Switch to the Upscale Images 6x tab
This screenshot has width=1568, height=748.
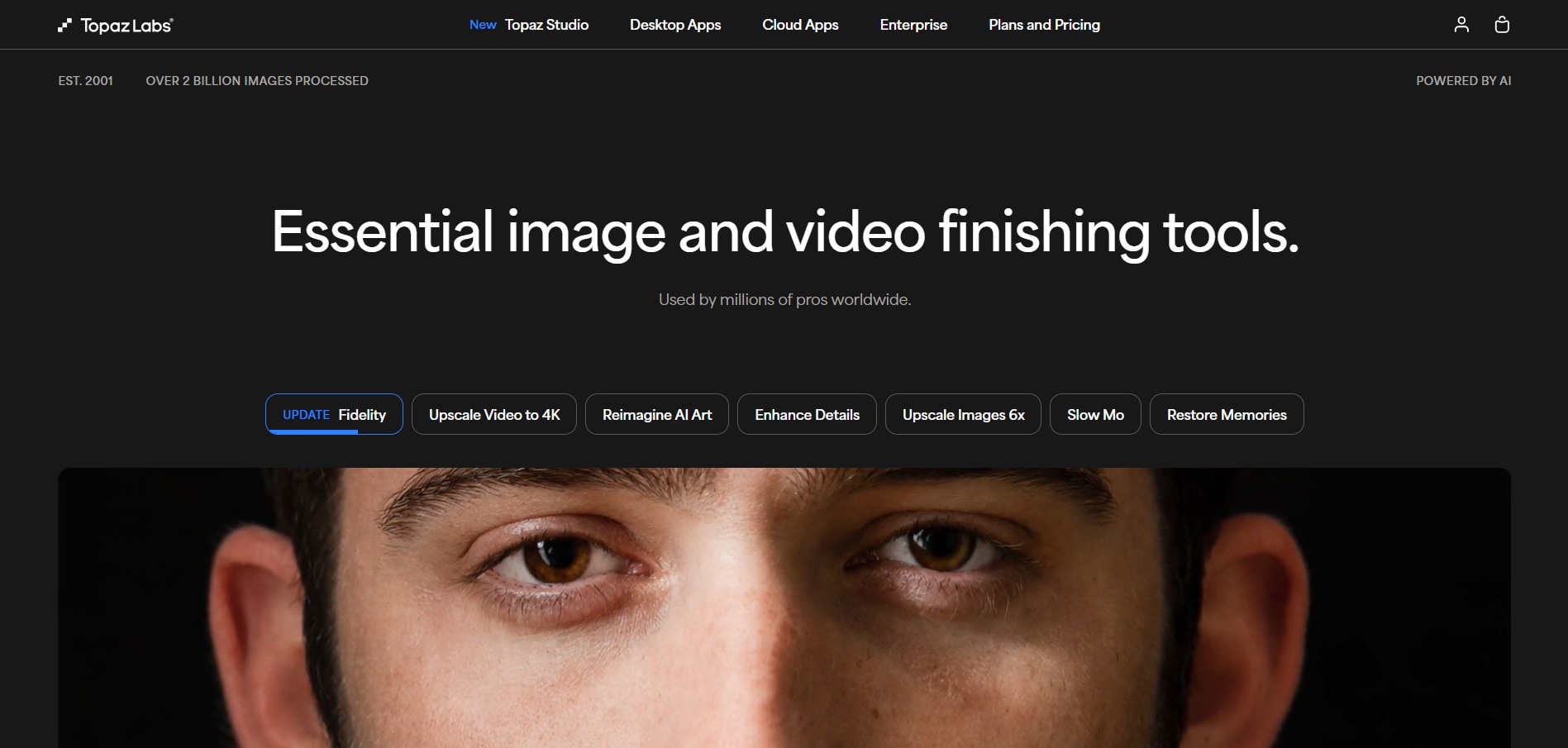(963, 414)
